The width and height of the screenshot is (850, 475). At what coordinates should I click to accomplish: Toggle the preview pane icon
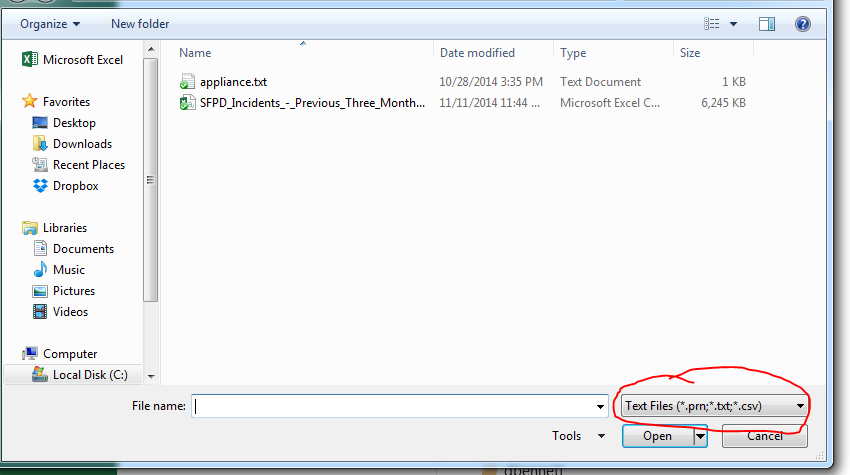click(x=767, y=24)
